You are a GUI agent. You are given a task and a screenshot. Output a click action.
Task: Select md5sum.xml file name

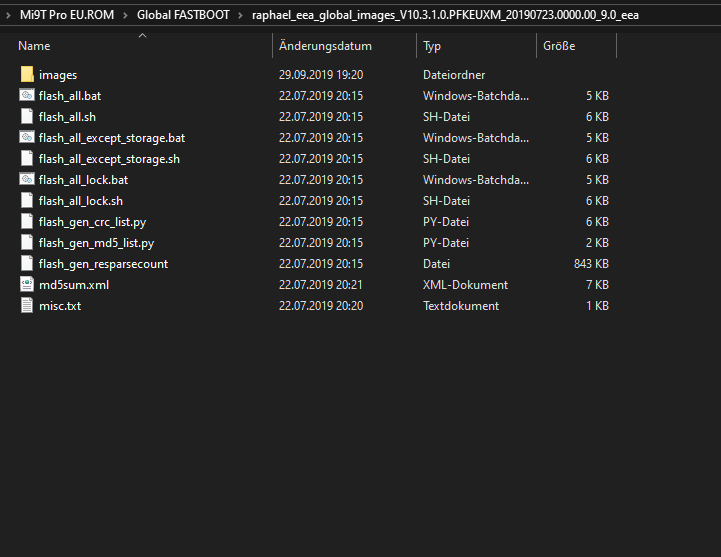(74, 285)
